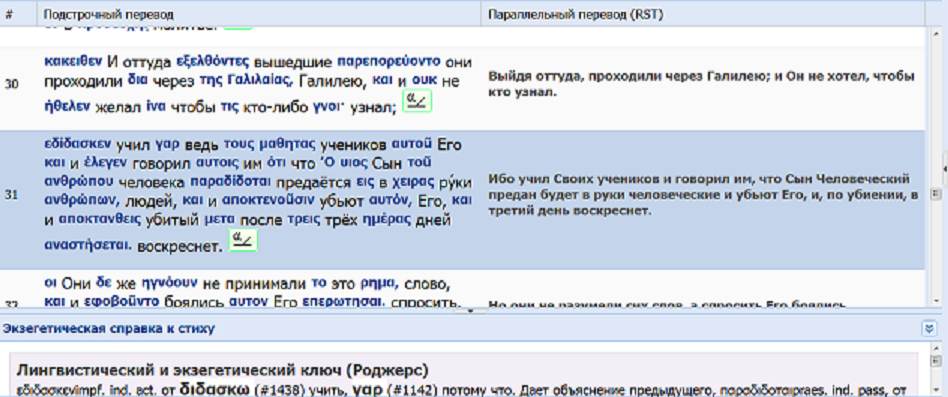Click the Greek word εδίδασκεν in verse 31
Image resolution: width=948 pixels, height=397 pixels.
[78, 144]
